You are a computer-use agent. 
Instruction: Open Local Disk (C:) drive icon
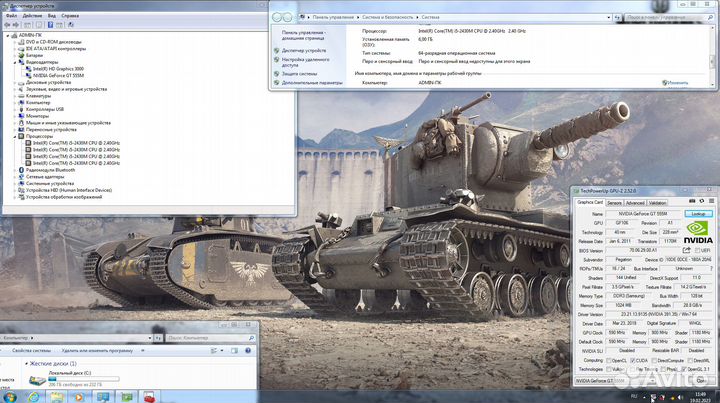37,379
